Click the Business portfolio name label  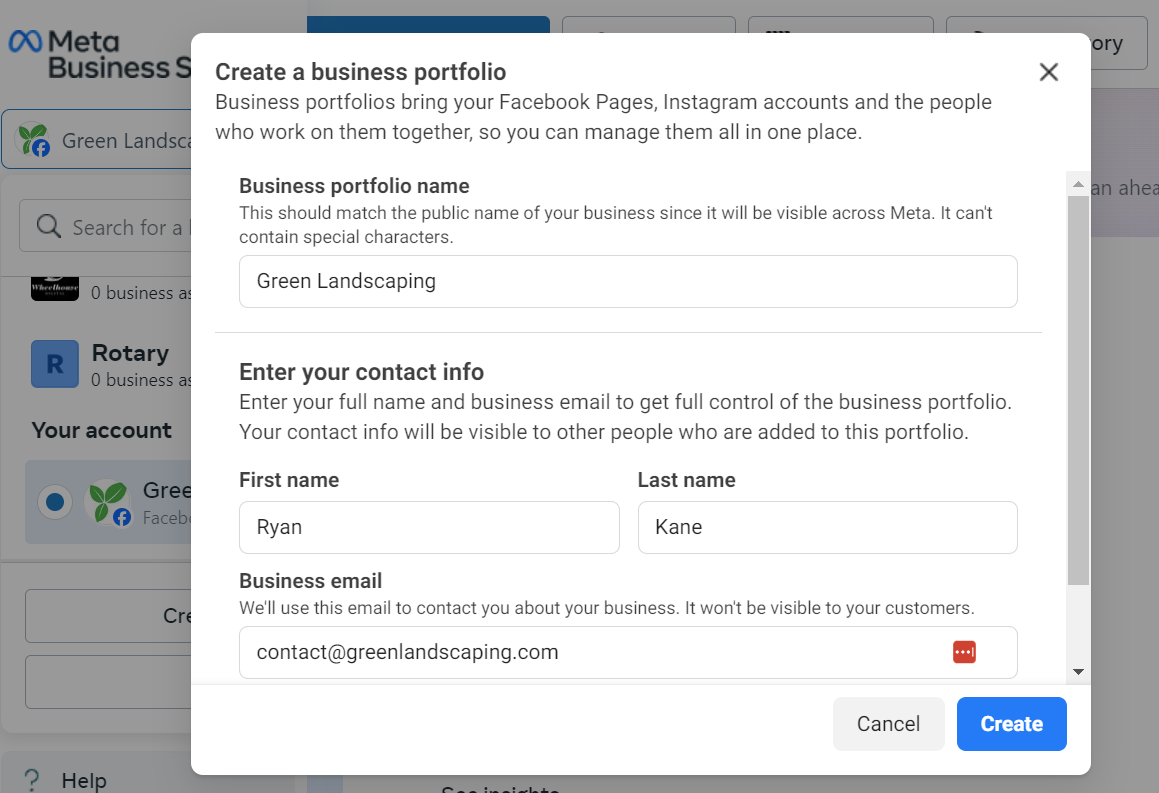tap(354, 186)
